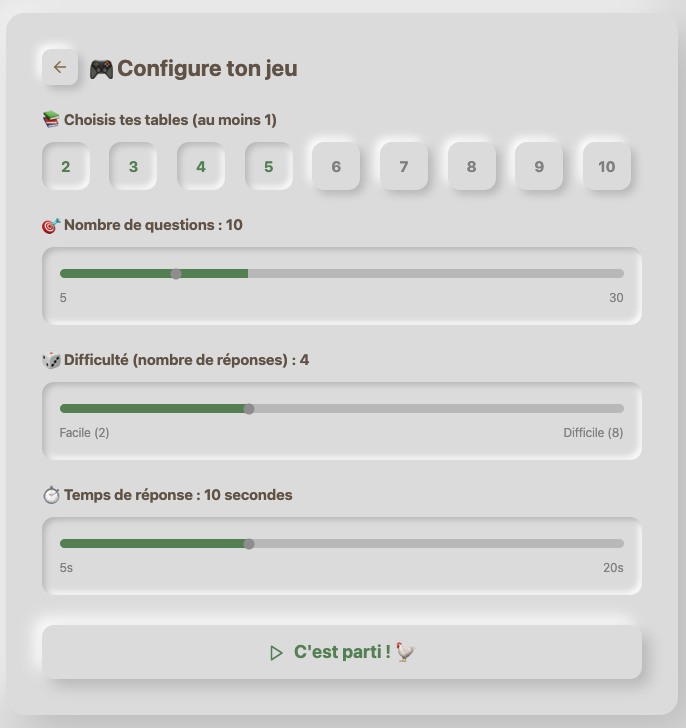Disable table 4 selection
Image resolution: width=686 pixels, height=728 pixels.
pos(201,167)
